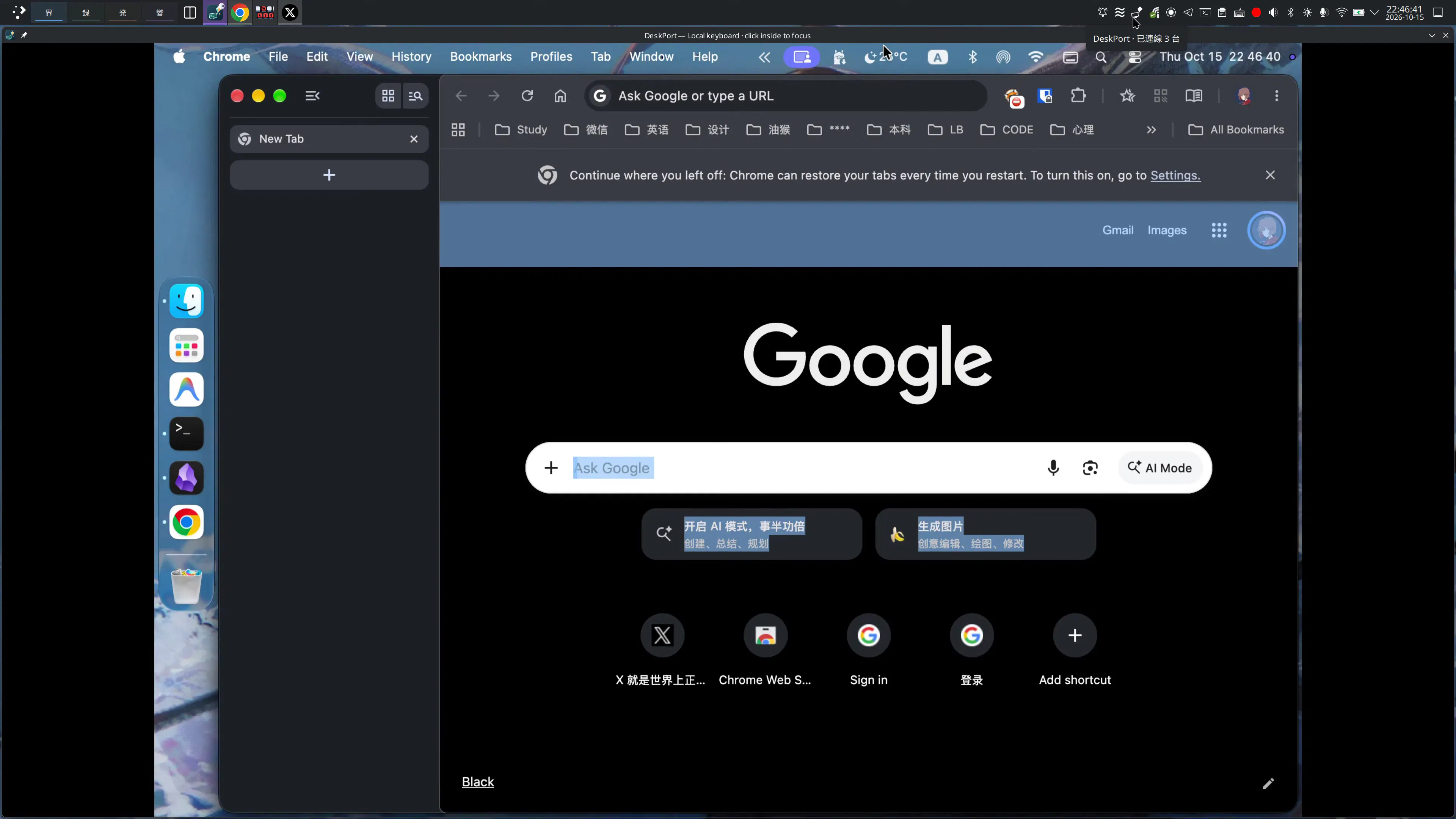Open the tab grid view icon
1456x819 pixels.
[388, 96]
